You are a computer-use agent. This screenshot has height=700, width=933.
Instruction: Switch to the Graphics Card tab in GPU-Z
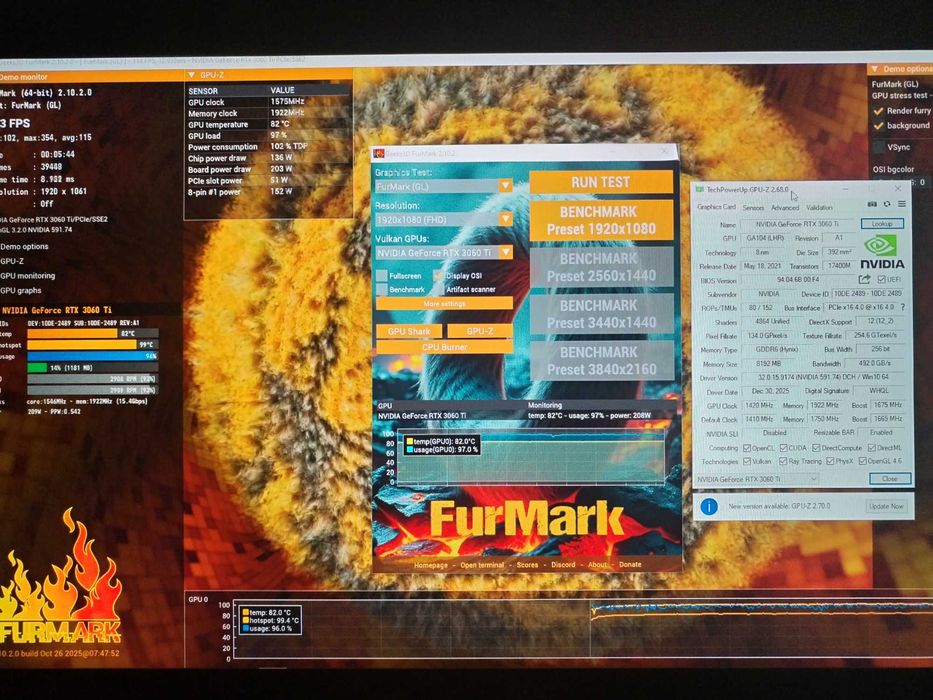[x=716, y=207]
